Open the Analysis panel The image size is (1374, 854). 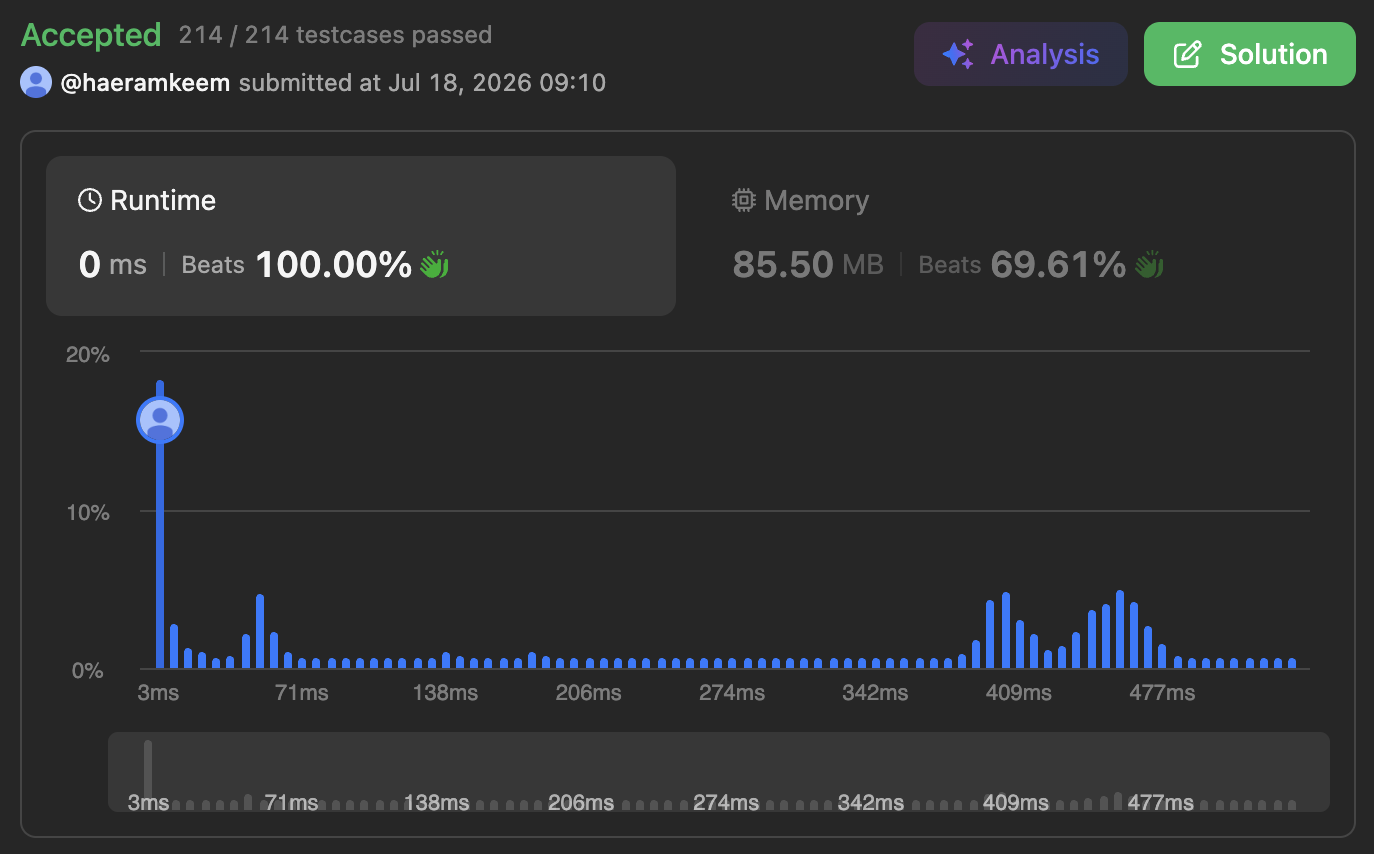(x=1021, y=54)
